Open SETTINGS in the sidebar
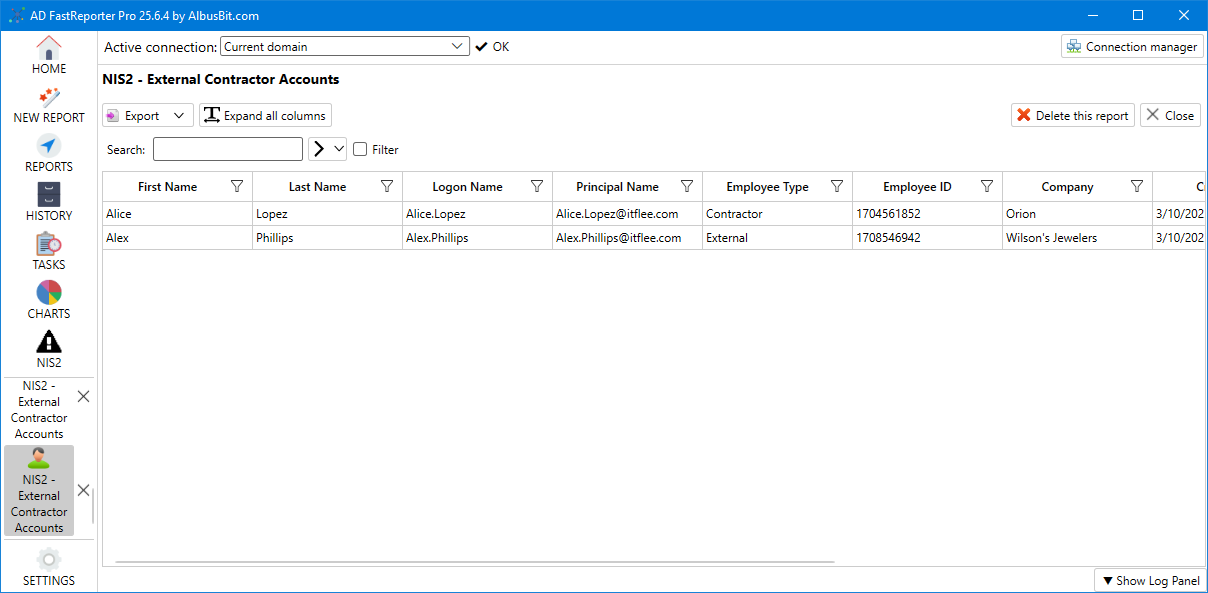This screenshot has height=593, width=1208. click(x=49, y=568)
